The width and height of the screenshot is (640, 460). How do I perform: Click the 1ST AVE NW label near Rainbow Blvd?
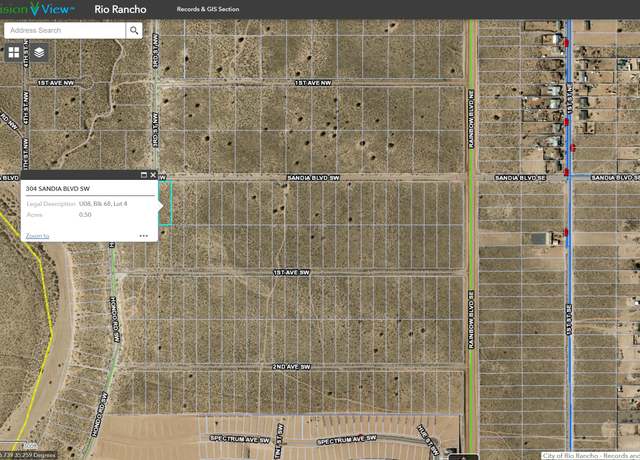313,83
